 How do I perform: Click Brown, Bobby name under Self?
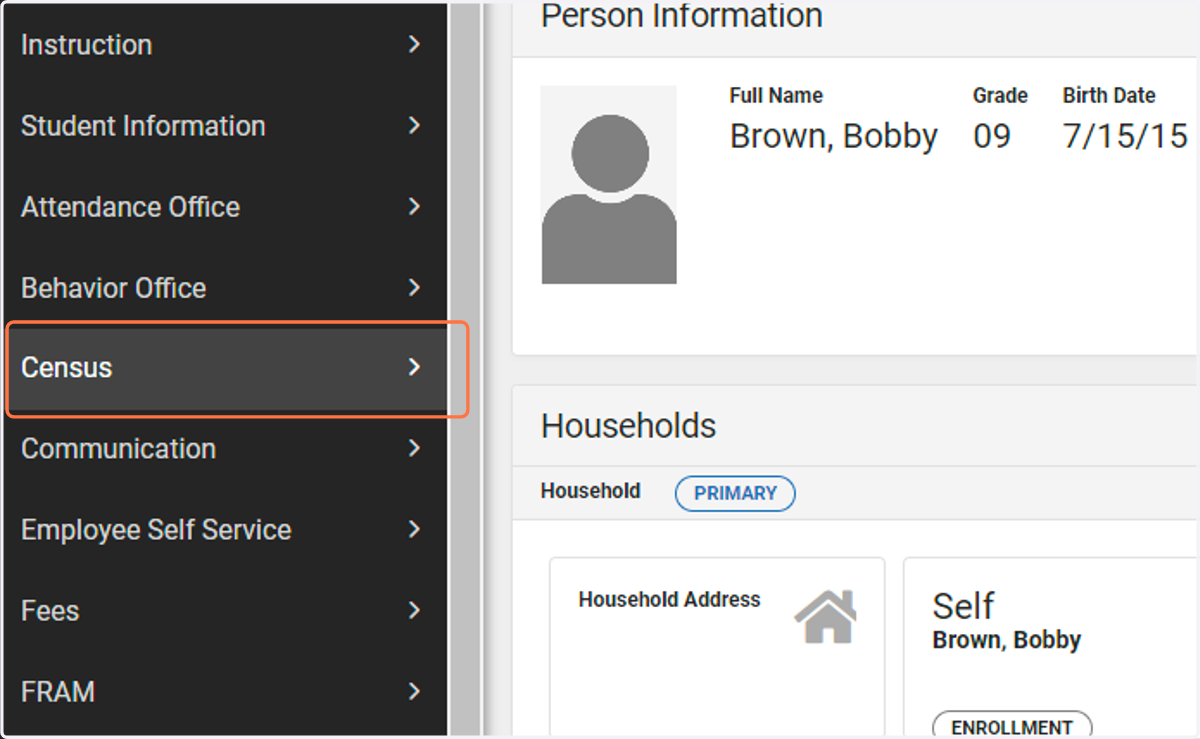(x=1007, y=640)
